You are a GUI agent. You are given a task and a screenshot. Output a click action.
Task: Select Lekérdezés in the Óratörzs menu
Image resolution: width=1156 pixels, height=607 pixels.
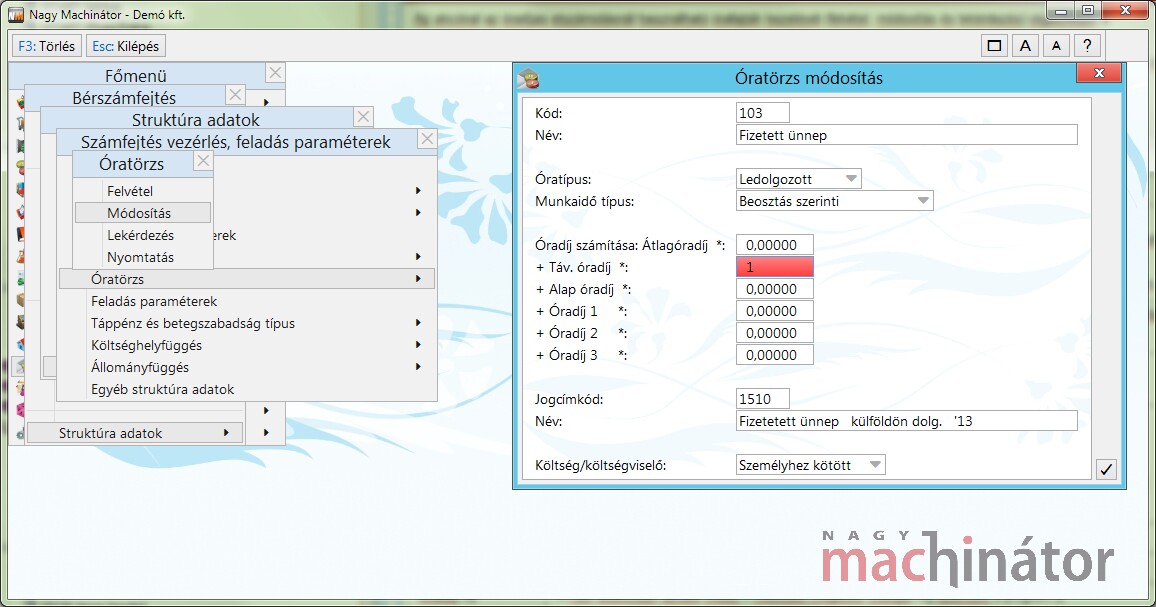(143, 235)
